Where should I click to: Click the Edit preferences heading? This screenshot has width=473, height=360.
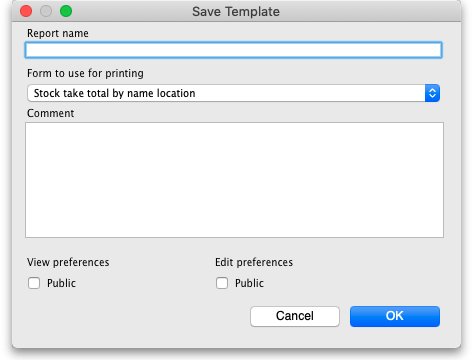[x=254, y=262]
